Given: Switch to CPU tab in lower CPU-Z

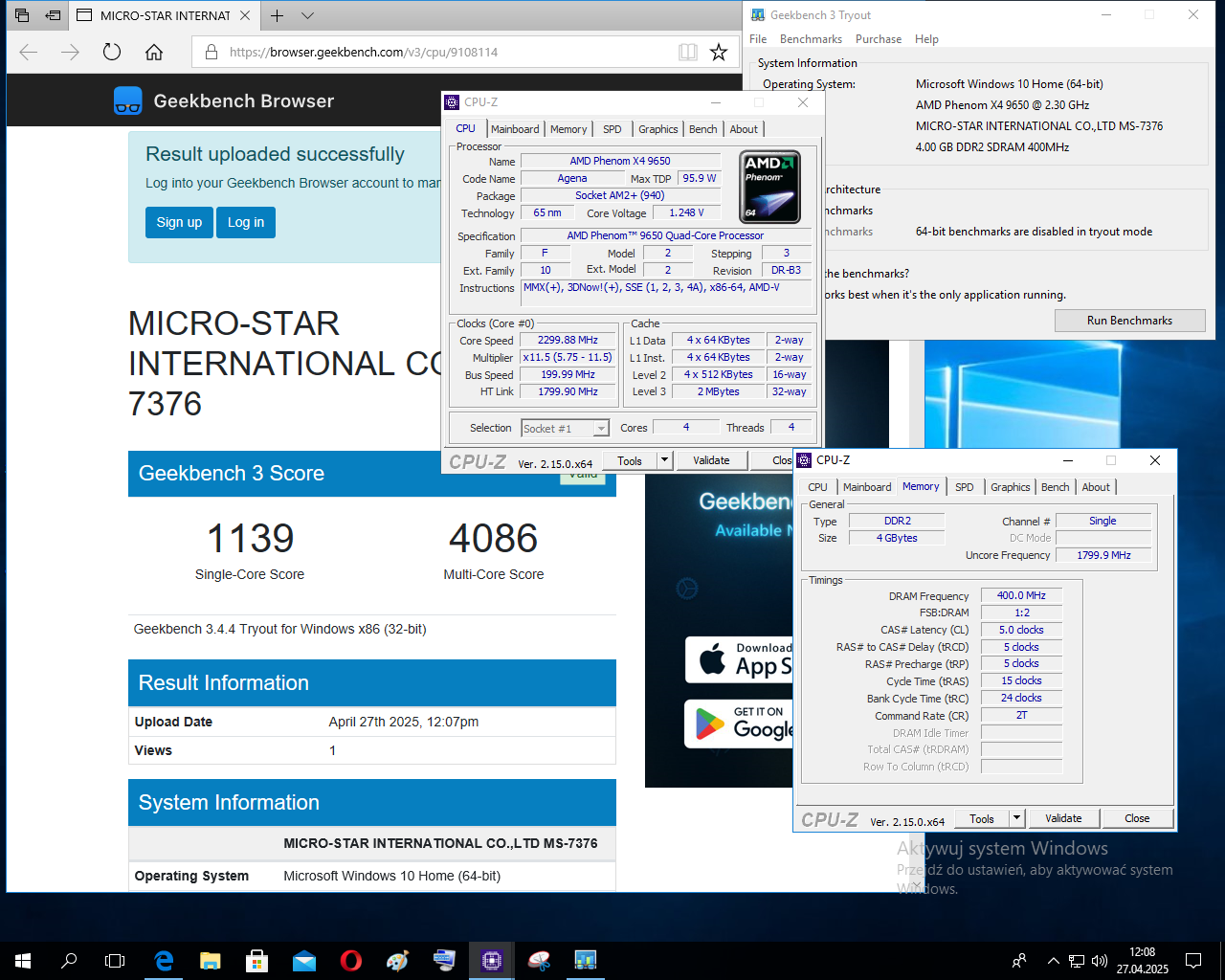Looking at the screenshot, I should tap(817, 487).
